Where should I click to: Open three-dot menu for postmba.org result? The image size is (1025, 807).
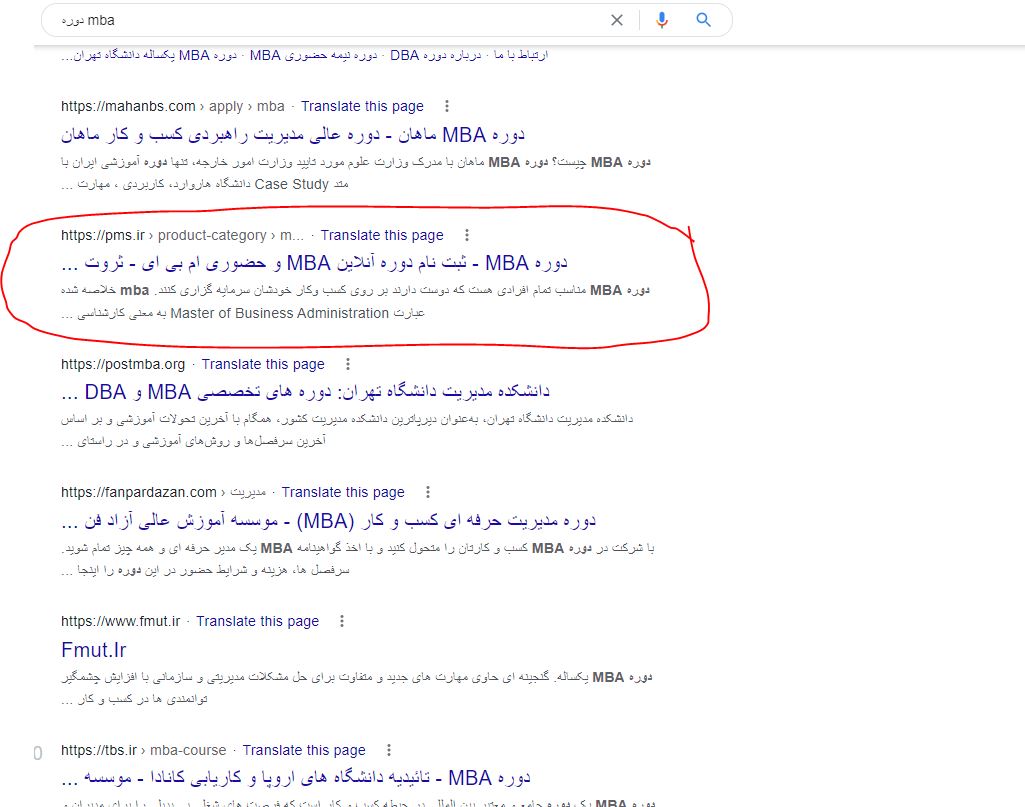click(x=348, y=364)
